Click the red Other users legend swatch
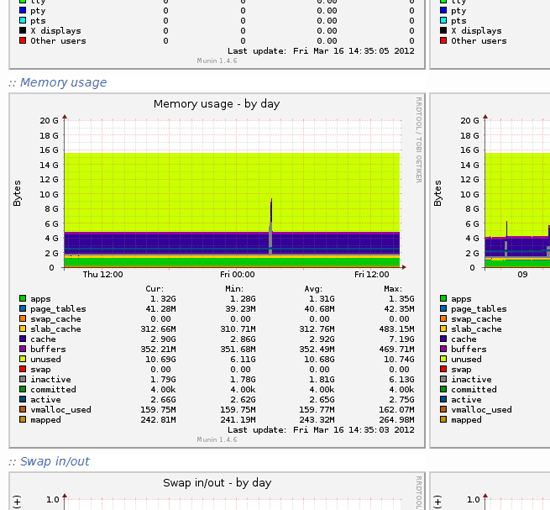This screenshot has height=510, width=550. (x=22, y=41)
